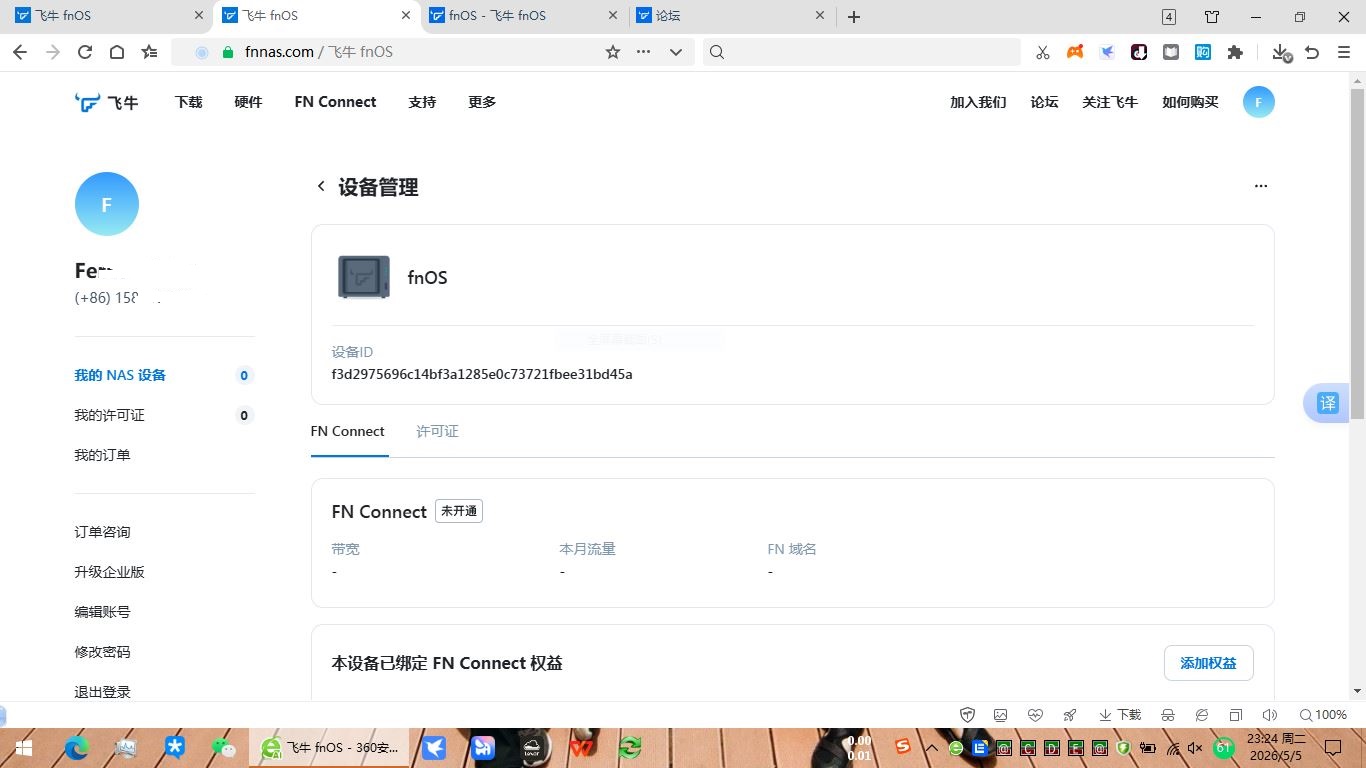Image resolution: width=1366 pixels, height=768 pixels.
Task: Click the scissors screenshot tool icon
Action: click(1043, 52)
